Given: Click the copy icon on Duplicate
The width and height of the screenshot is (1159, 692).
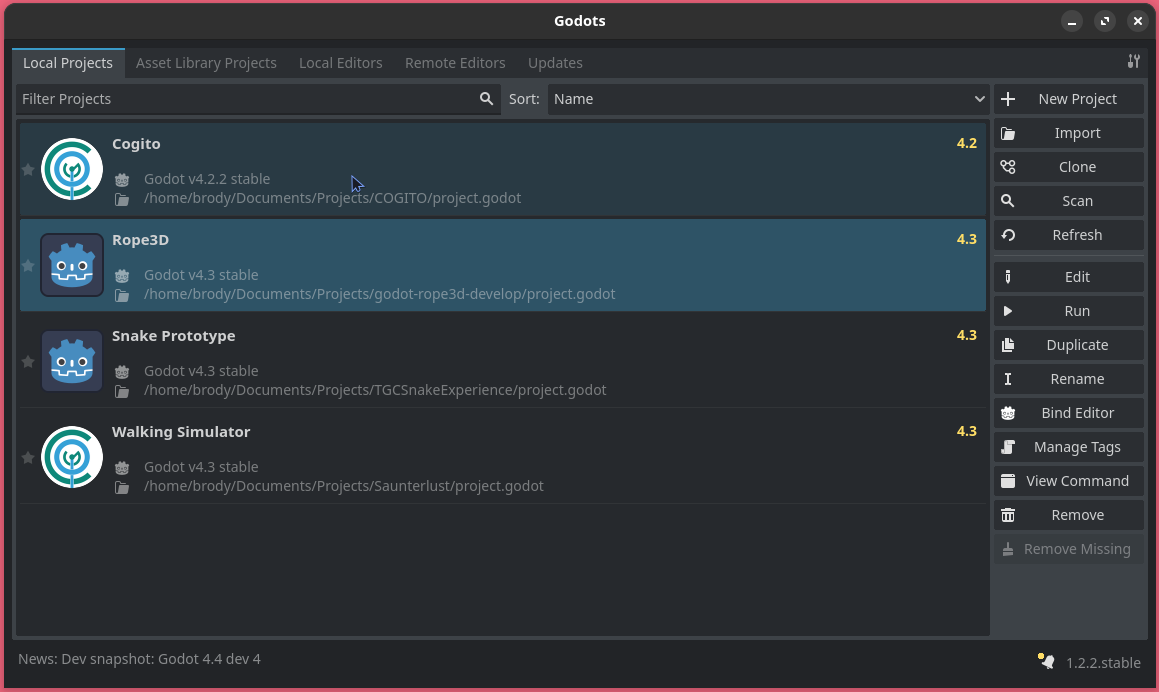Looking at the screenshot, I should pyautogui.click(x=1007, y=345).
